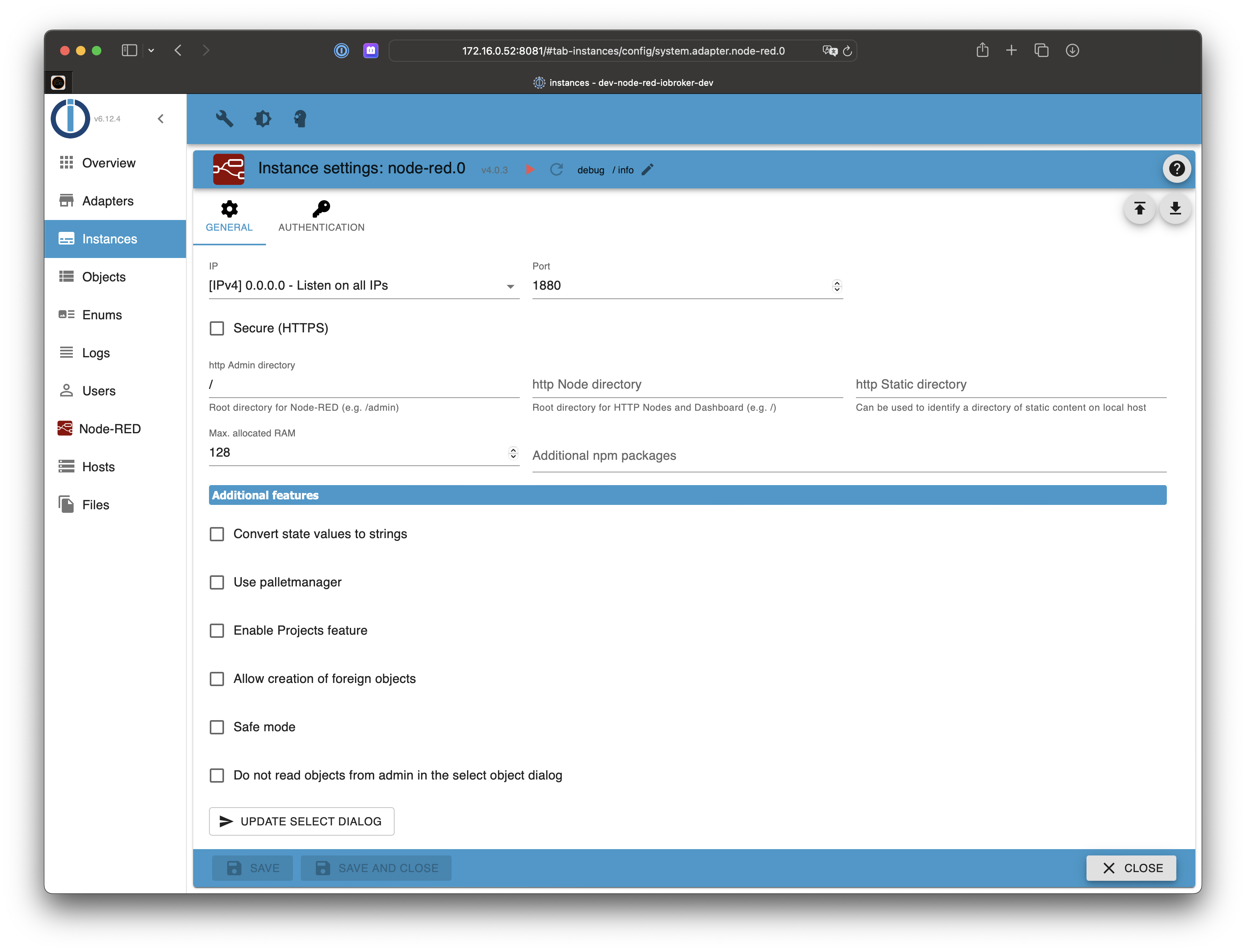This screenshot has height=952, width=1246.
Task: Open a new tab with plus icon
Action: [x=1011, y=50]
